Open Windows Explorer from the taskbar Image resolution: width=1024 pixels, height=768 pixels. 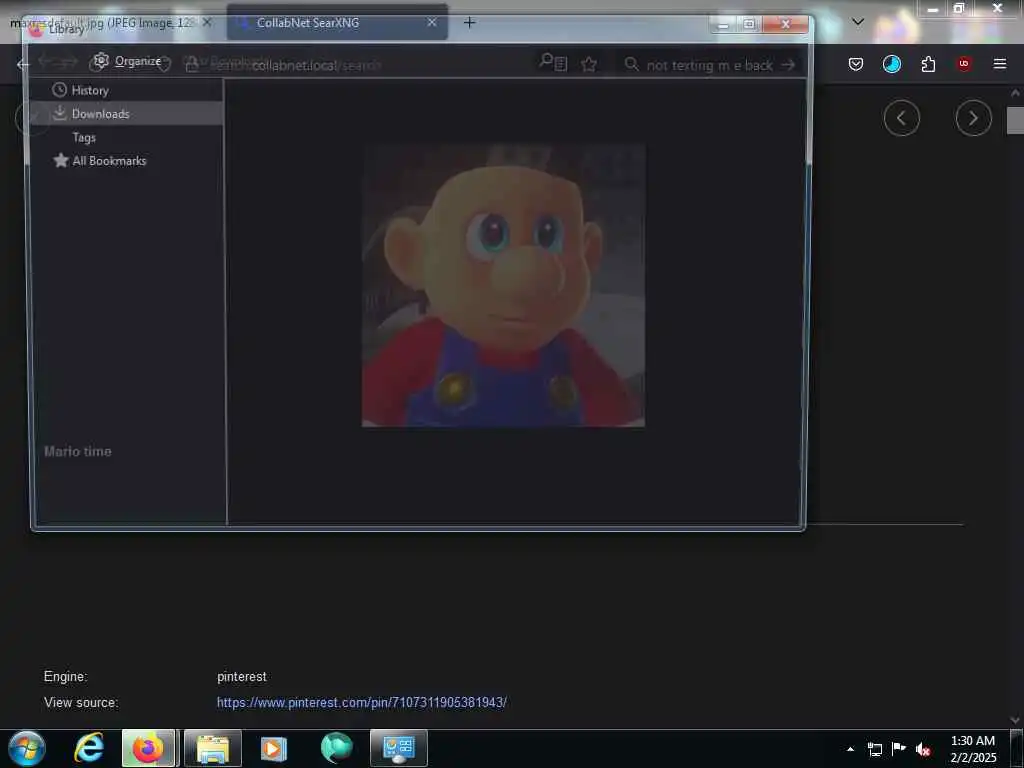coord(213,748)
